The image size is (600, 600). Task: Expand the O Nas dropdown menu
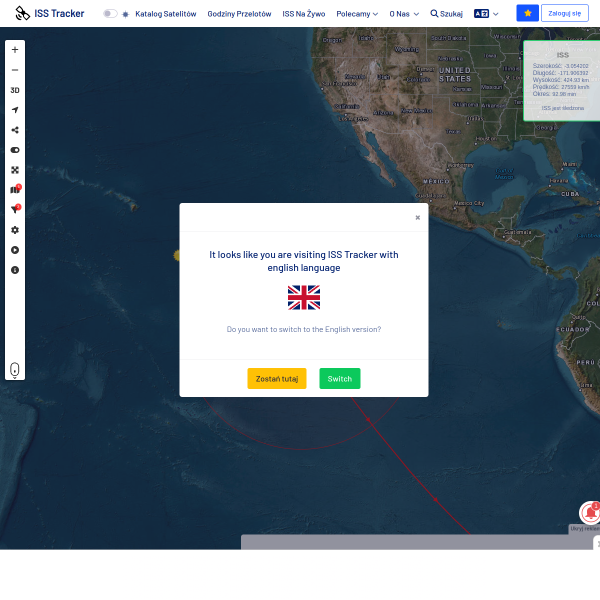pyautogui.click(x=404, y=14)
